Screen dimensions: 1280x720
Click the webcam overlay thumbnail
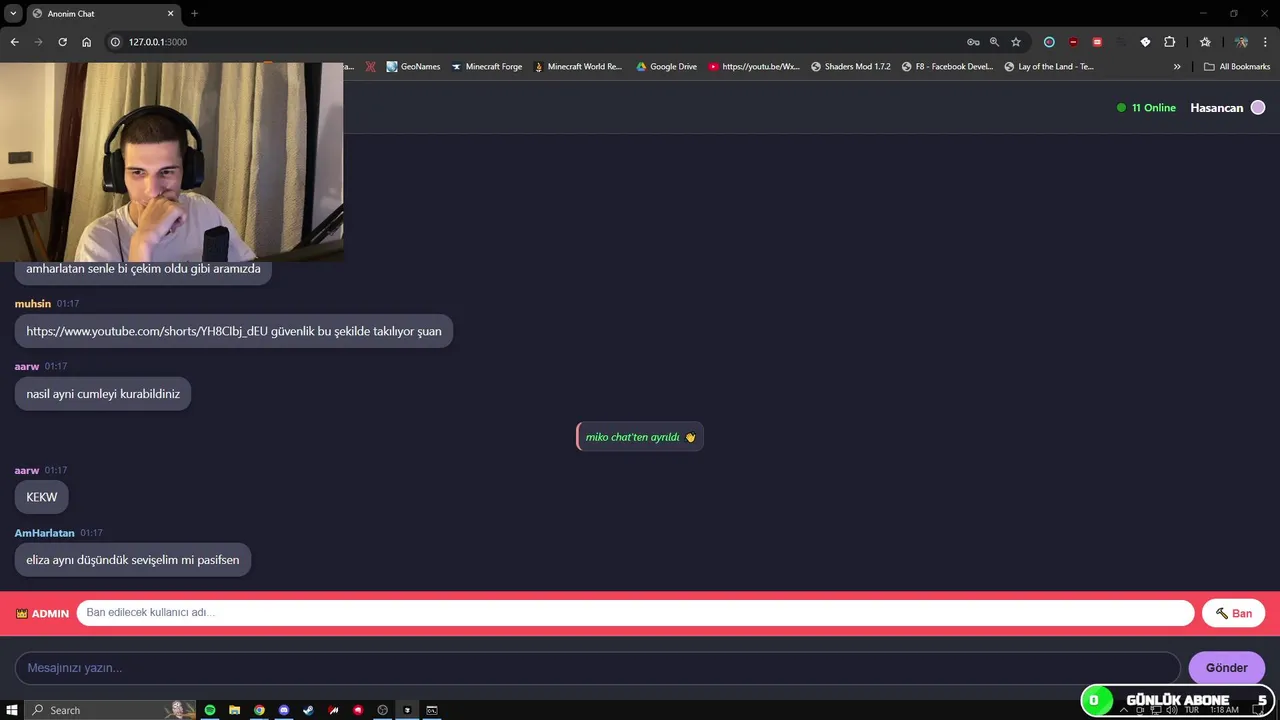tap(172, 162)
